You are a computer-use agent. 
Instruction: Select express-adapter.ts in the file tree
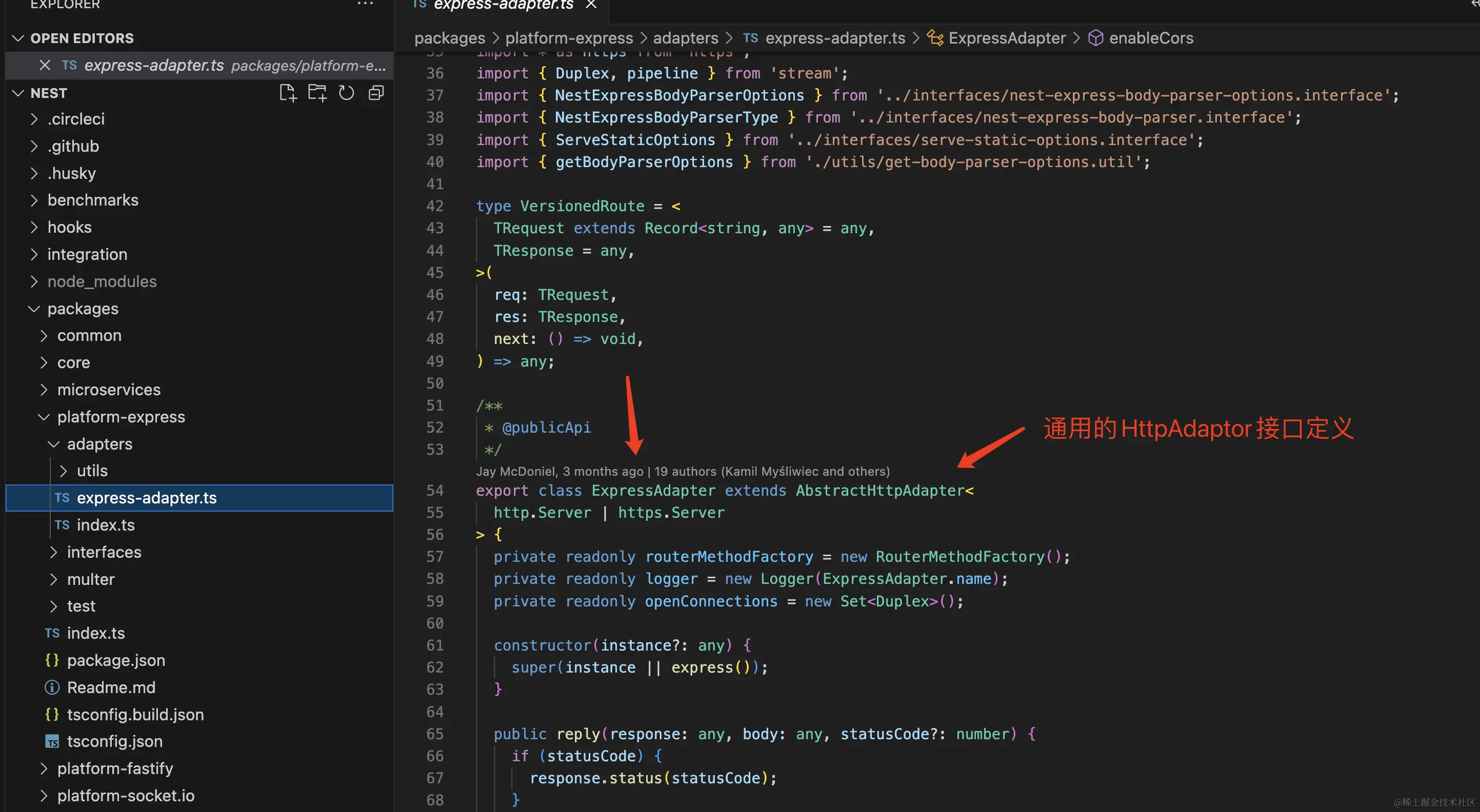click(x=199, y=498)
